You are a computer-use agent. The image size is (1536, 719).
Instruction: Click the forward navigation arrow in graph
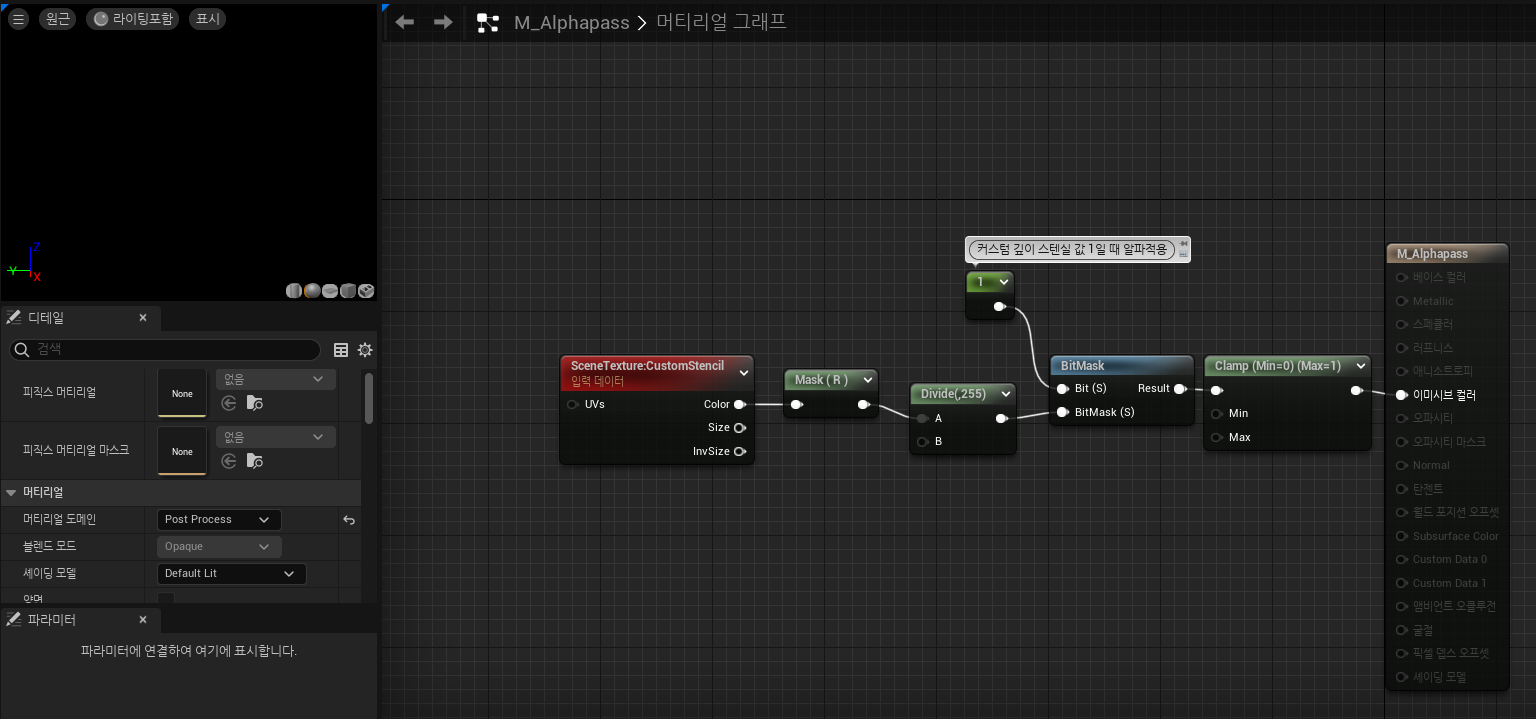443,22
